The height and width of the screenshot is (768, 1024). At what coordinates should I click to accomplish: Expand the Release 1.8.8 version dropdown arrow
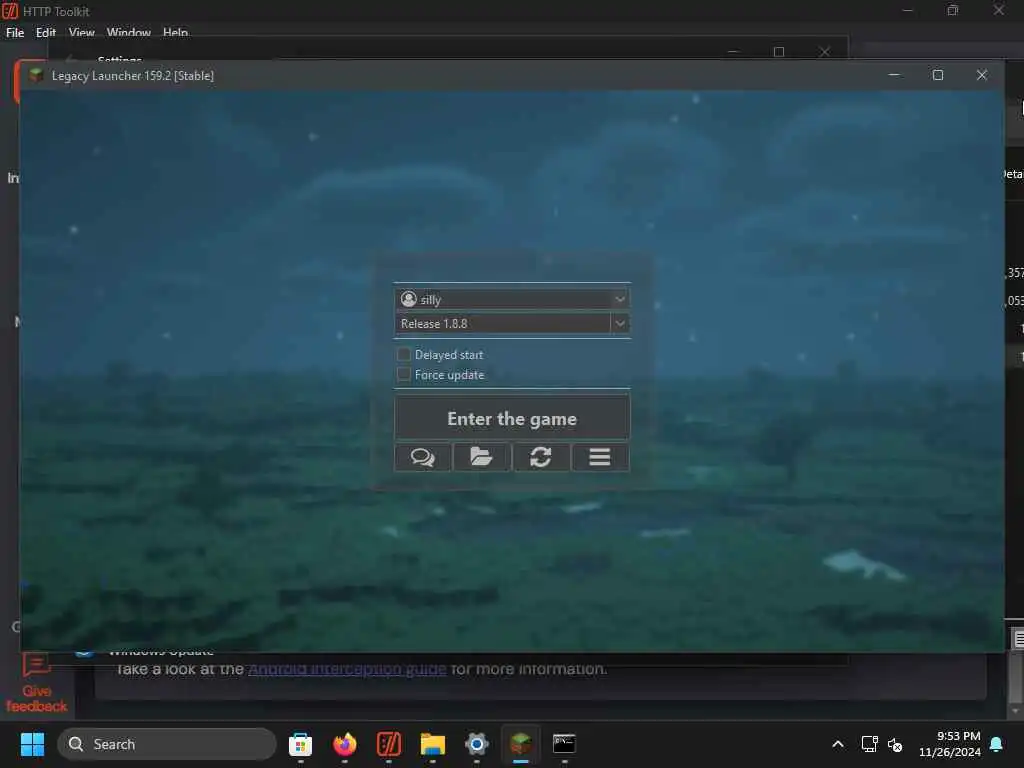[620, 323]
